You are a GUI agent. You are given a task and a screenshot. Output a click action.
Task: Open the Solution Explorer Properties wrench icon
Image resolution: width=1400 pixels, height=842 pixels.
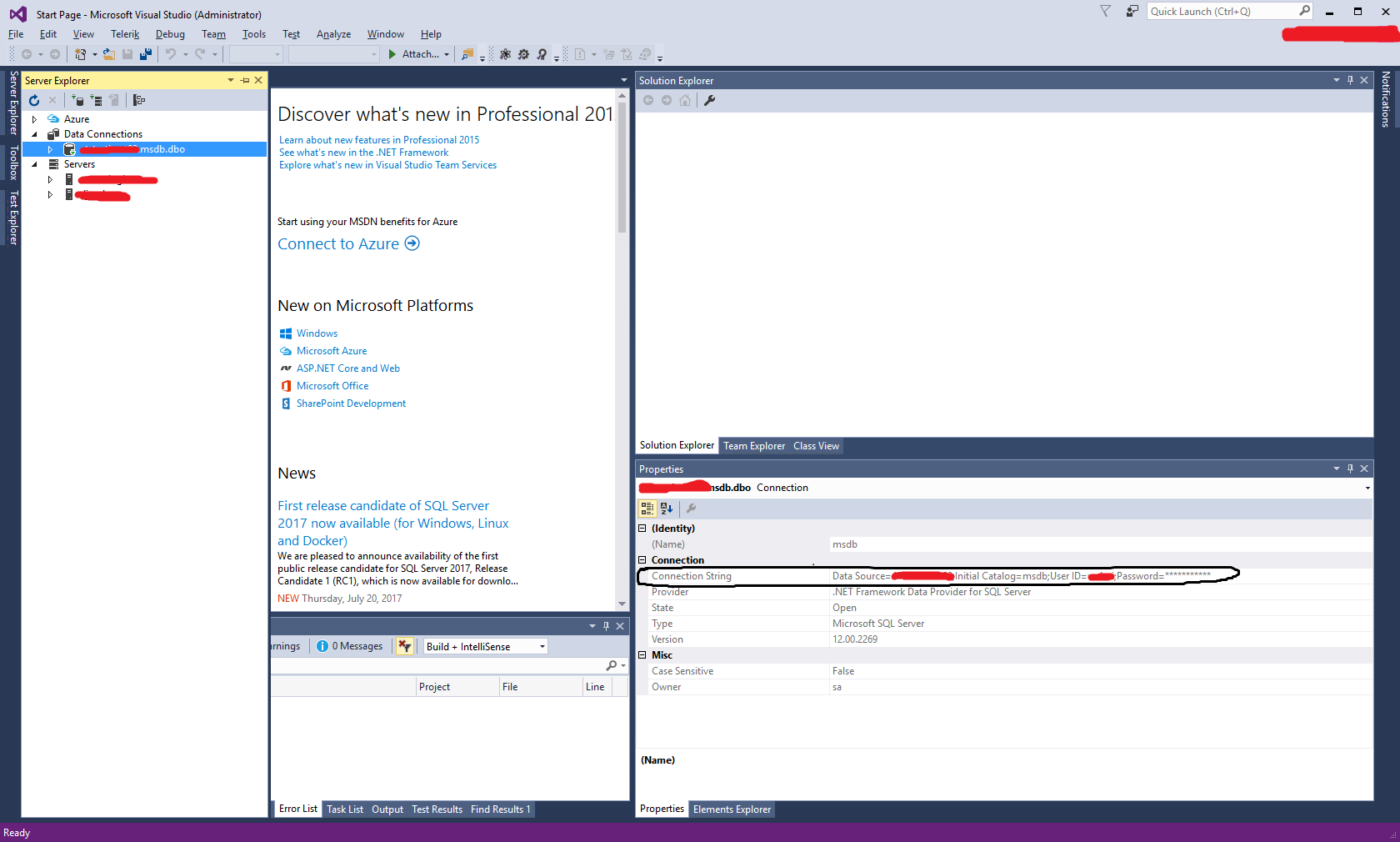pyautogui.click(x=710, y=100)
